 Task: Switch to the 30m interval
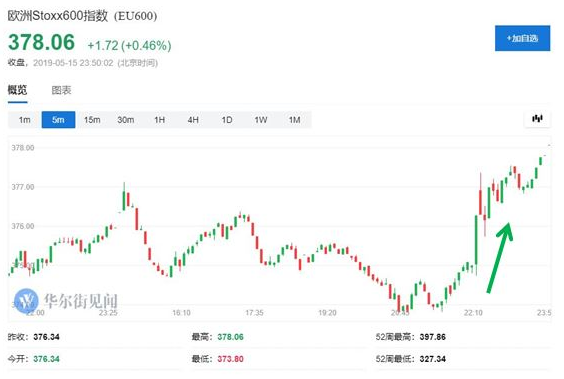click(126, 120)
